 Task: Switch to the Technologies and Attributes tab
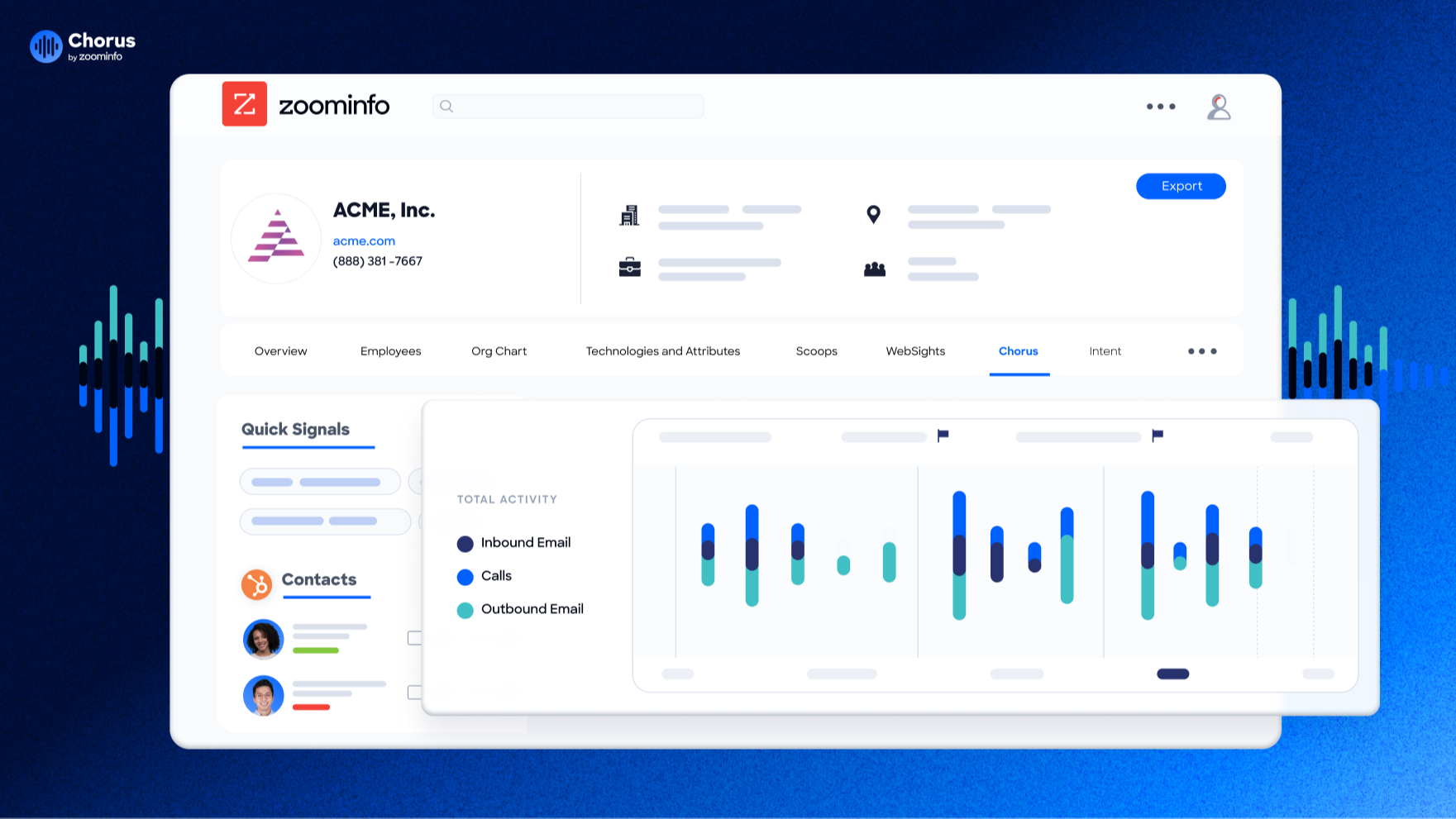click(662, 350)
